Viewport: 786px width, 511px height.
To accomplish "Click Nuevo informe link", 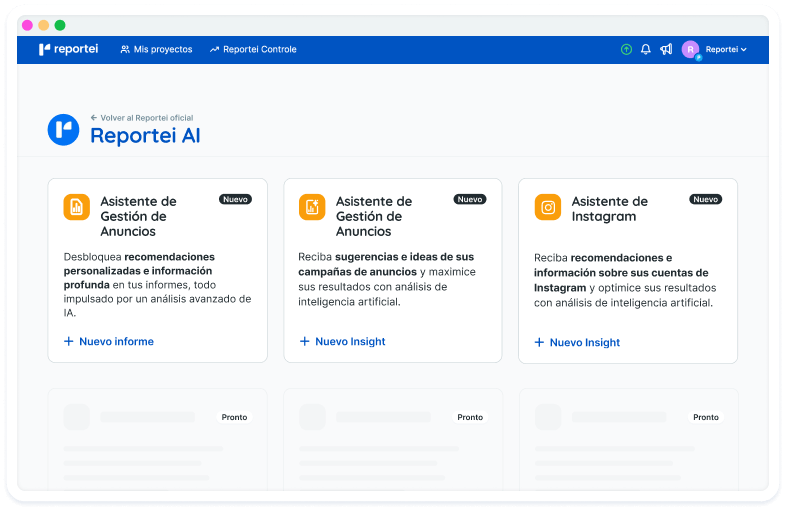I will 109,342.
